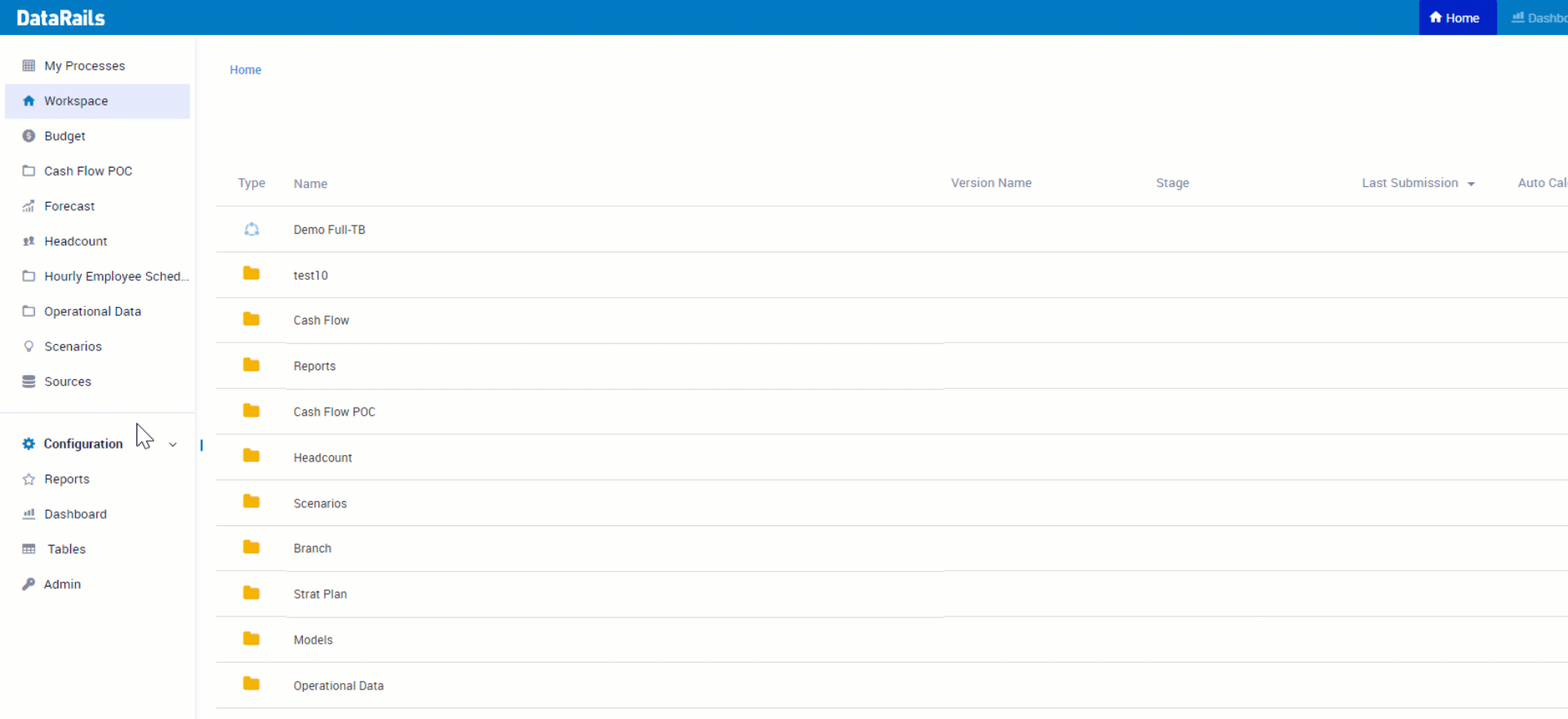Open the Branch folder name
Viewport: 1568px width, 719px height.
(312, 548)
